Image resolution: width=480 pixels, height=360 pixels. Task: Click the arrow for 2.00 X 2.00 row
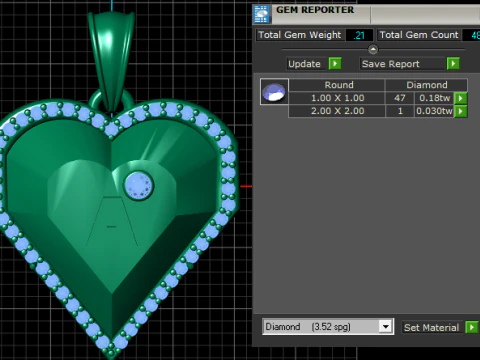(461, 111)
